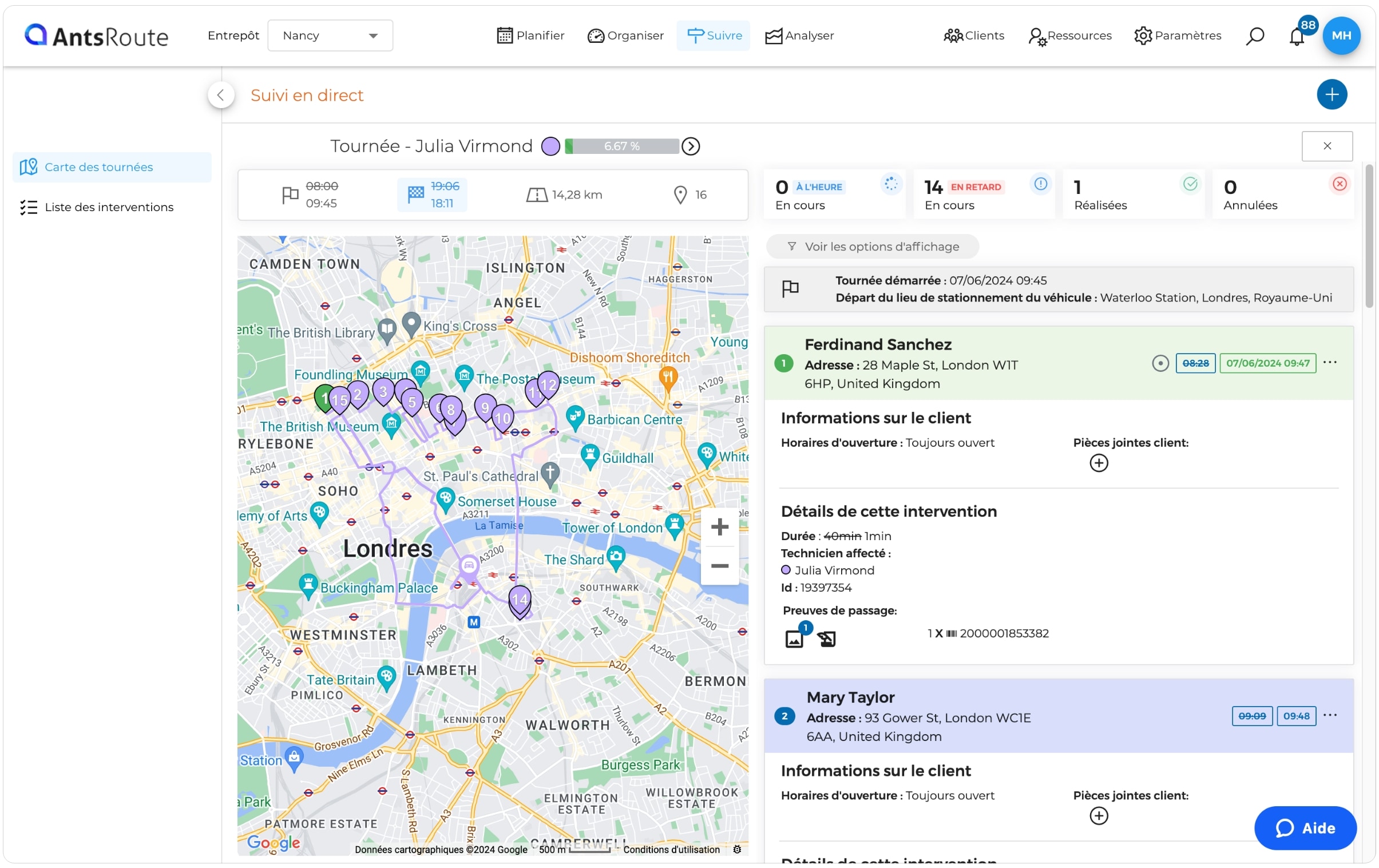Close the tournée panel with X
Screen dimensions: 1379x868
tap(1327, 146)
